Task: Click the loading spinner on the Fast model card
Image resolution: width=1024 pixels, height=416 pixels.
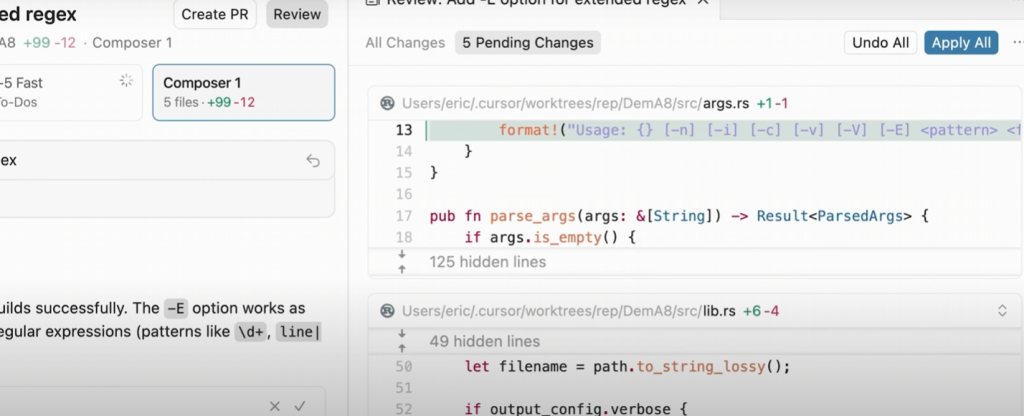Action: 126,81
